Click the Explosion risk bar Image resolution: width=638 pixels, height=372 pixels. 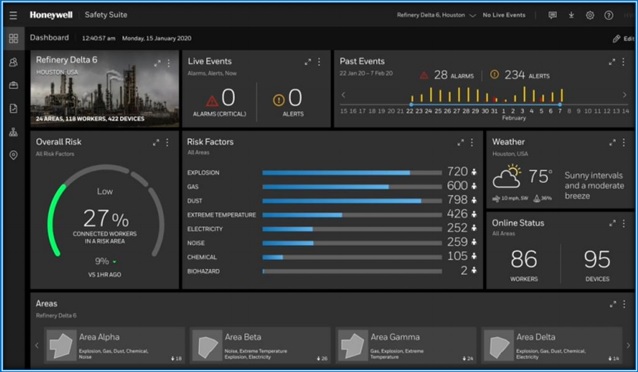(352, 173)
